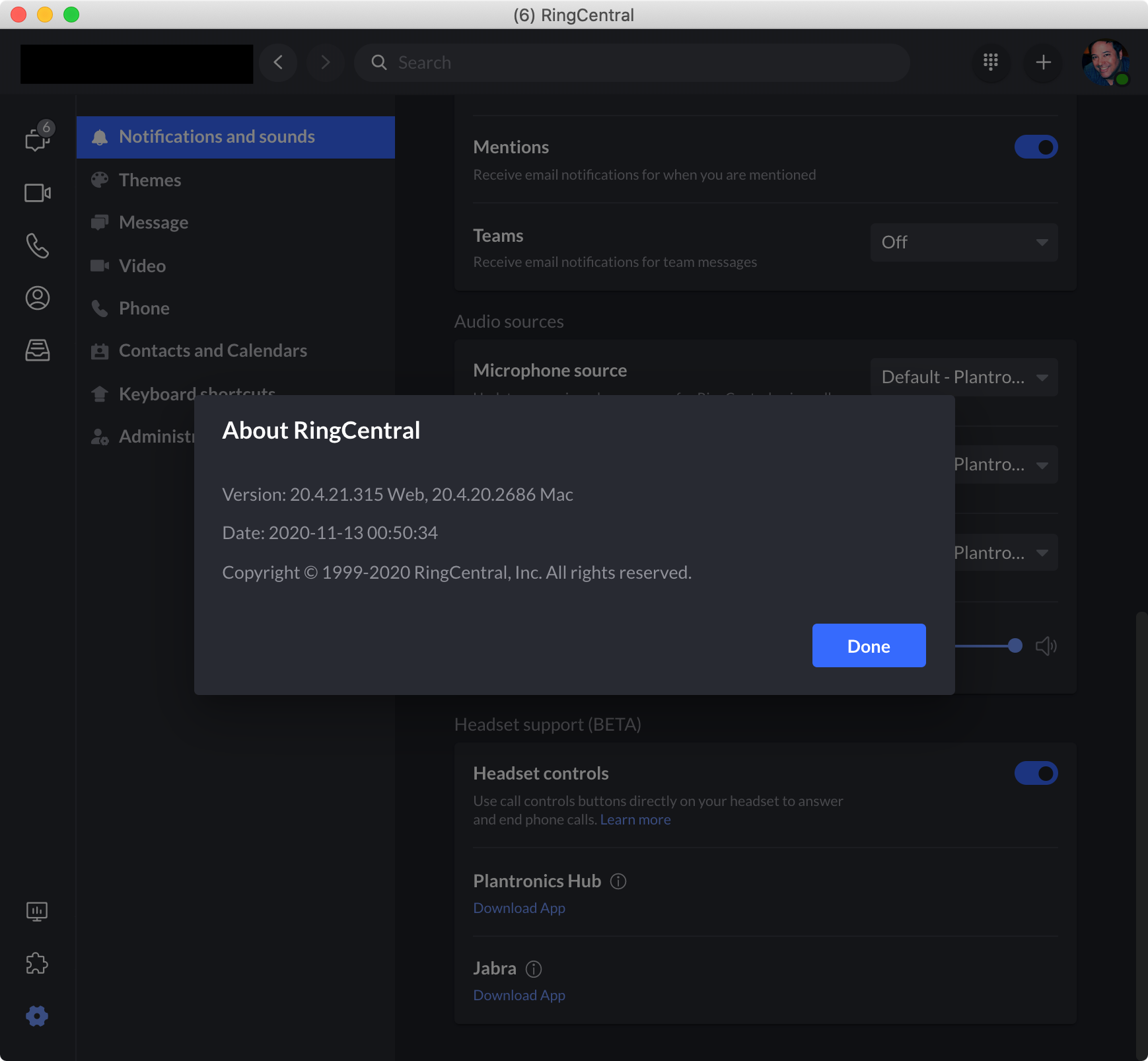Open the Phone section in left rail

click(38, 246)
